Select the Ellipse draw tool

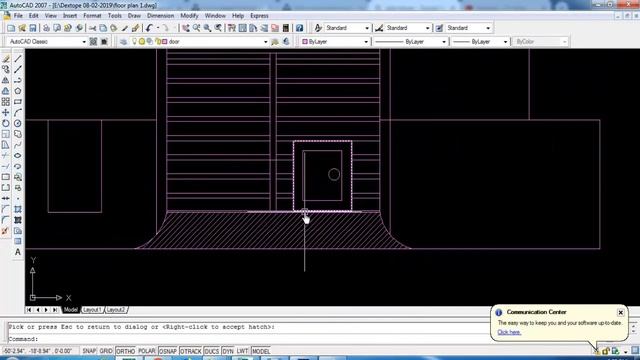click(18, 156)
